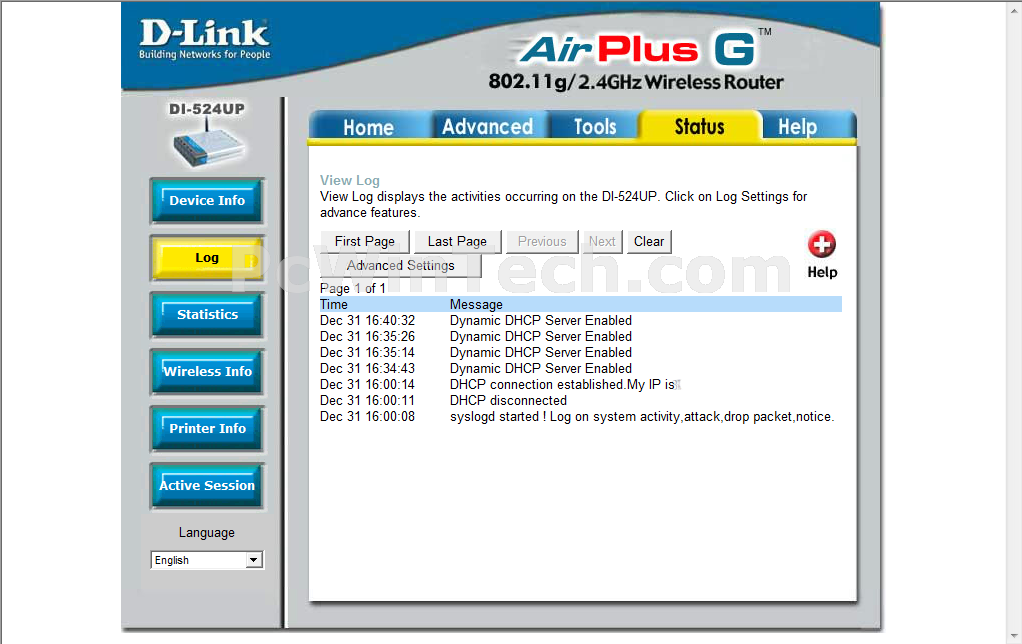Go to First Page of log
The width and height of the screenshot is (1022, 644).
pyautogui.click(x=365, y=241)
